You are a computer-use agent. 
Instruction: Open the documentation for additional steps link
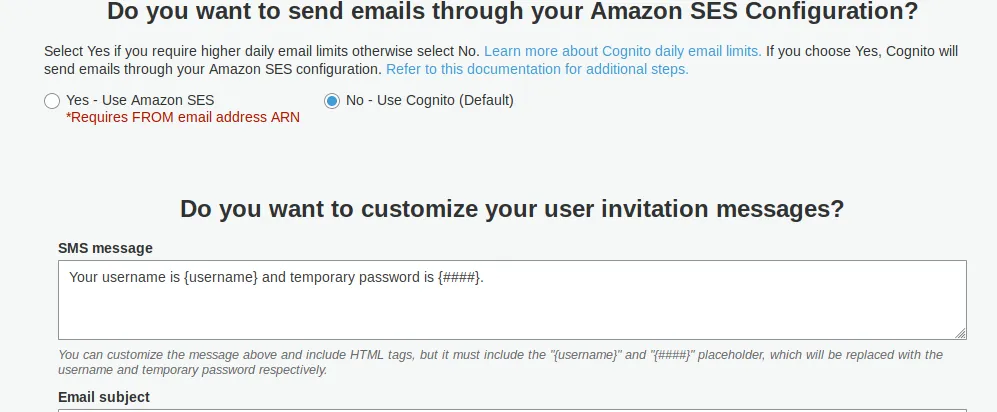[537, 69]
